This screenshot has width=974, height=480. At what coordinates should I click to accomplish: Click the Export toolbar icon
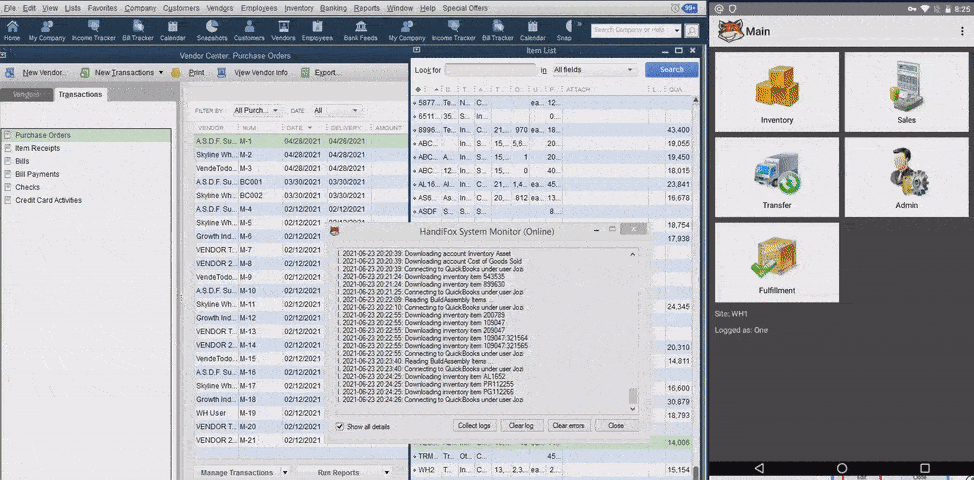coord(305,73)
